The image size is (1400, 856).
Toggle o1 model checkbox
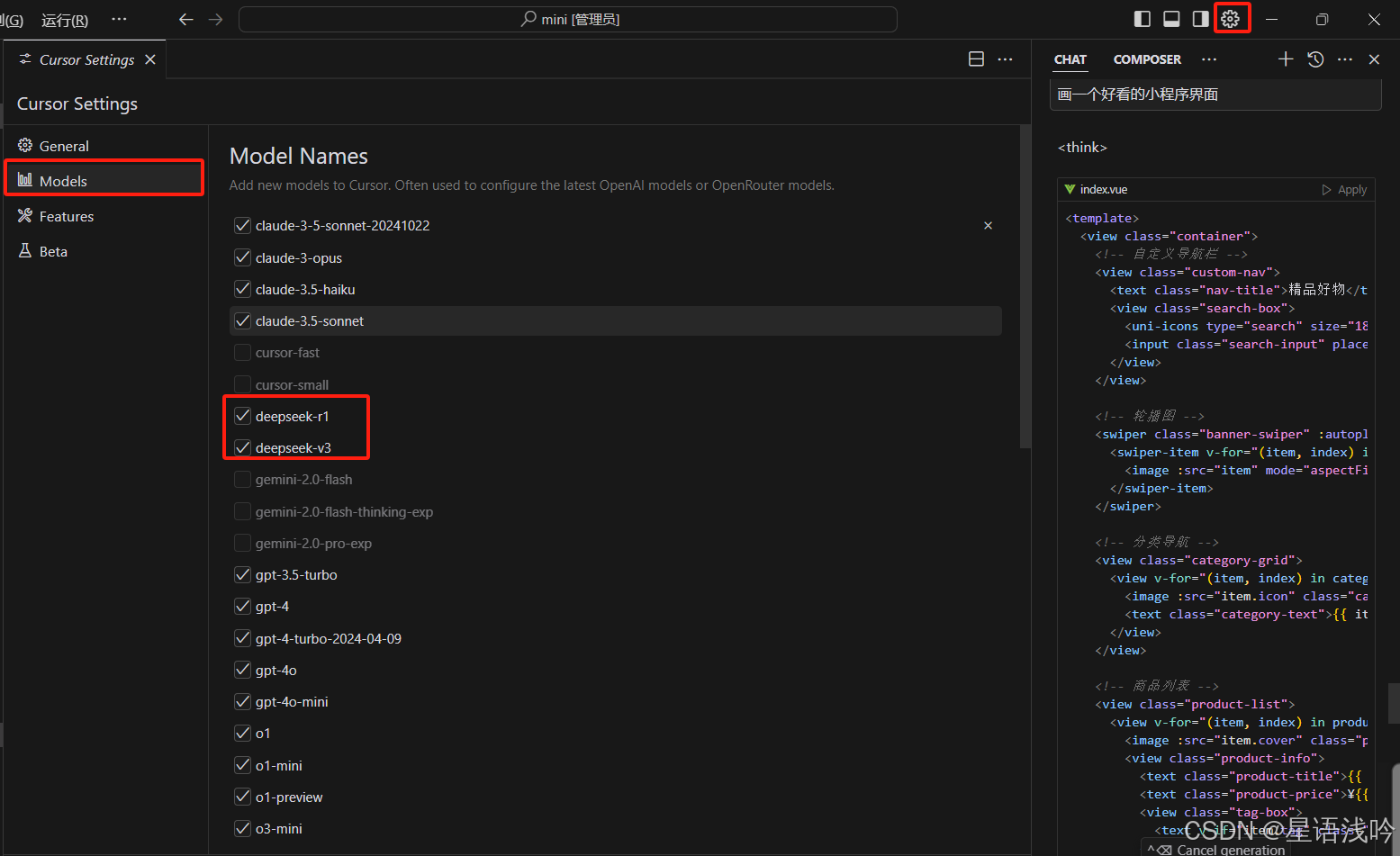[x=242, y=733]
